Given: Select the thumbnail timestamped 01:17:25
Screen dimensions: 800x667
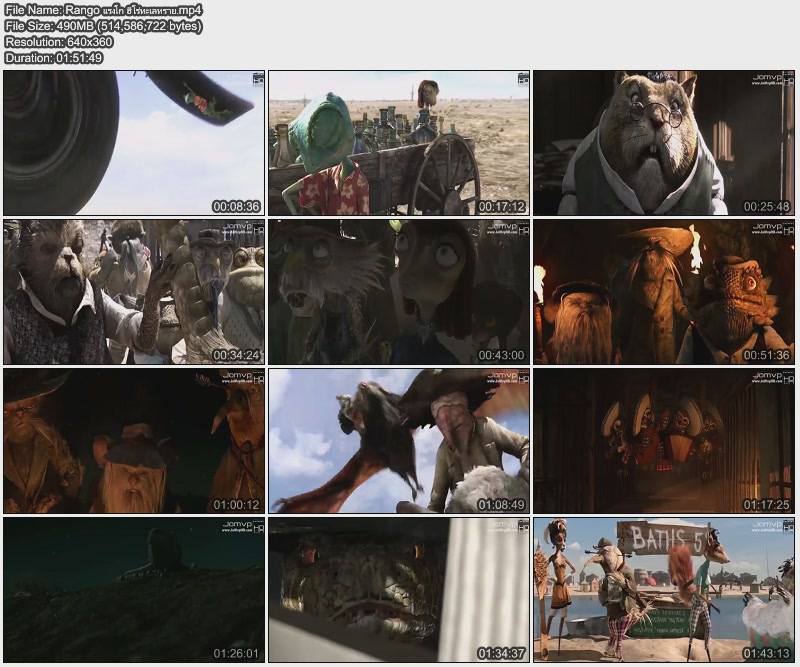Looking at the screenshot, I should [x=664, y=441].
